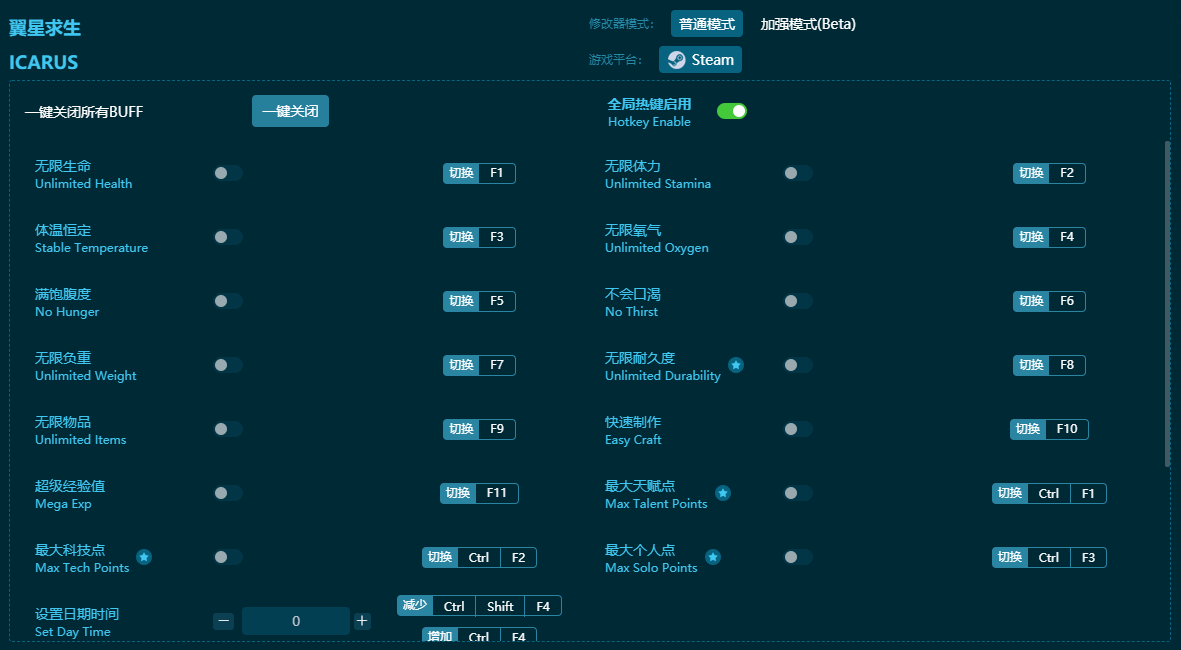Viewport: 1181px width, 650px height.
Task: Decrease Set Day Time with minus button
Action: tap(223, 621)
